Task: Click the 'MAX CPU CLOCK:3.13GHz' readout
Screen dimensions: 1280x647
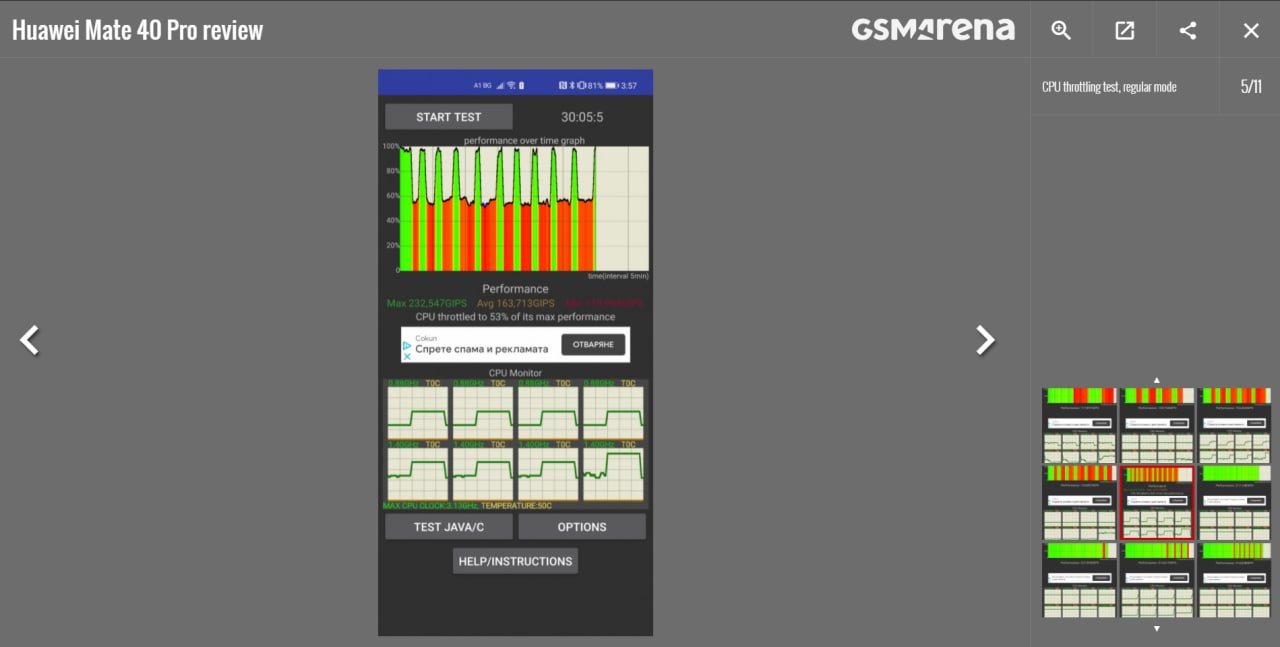Action: coord(430,506)
